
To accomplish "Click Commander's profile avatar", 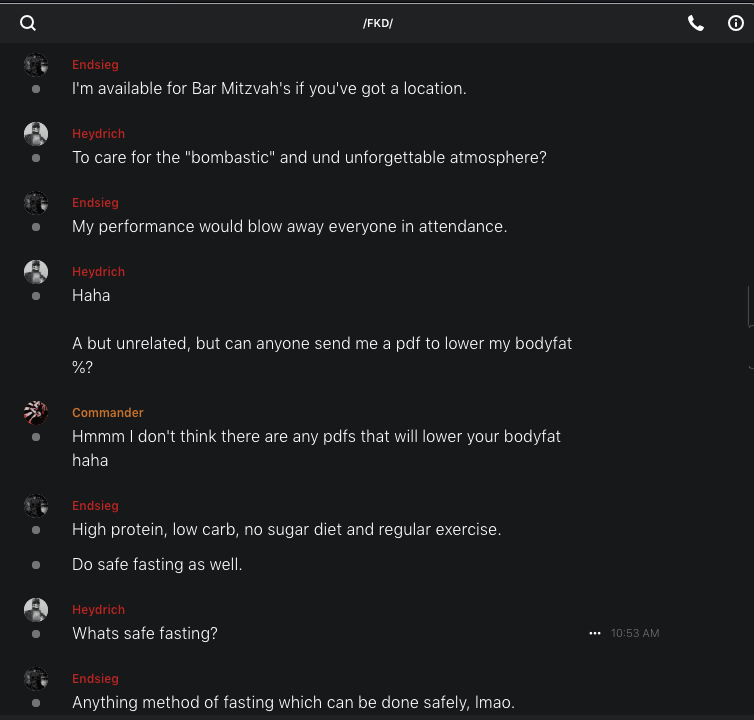I will (36, 412).
